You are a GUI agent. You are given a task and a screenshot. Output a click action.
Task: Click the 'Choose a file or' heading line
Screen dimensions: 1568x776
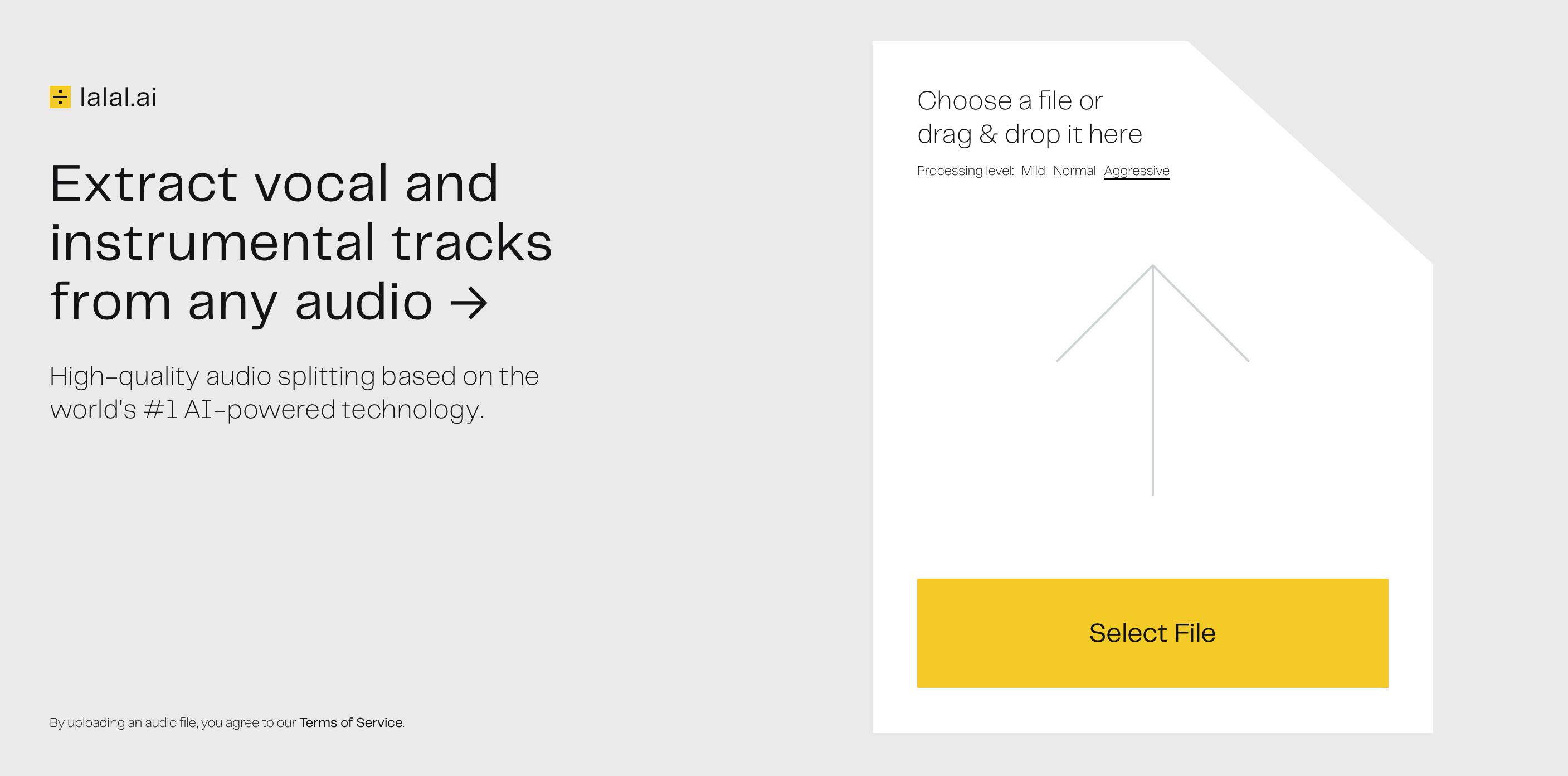tap(1010, 101)
